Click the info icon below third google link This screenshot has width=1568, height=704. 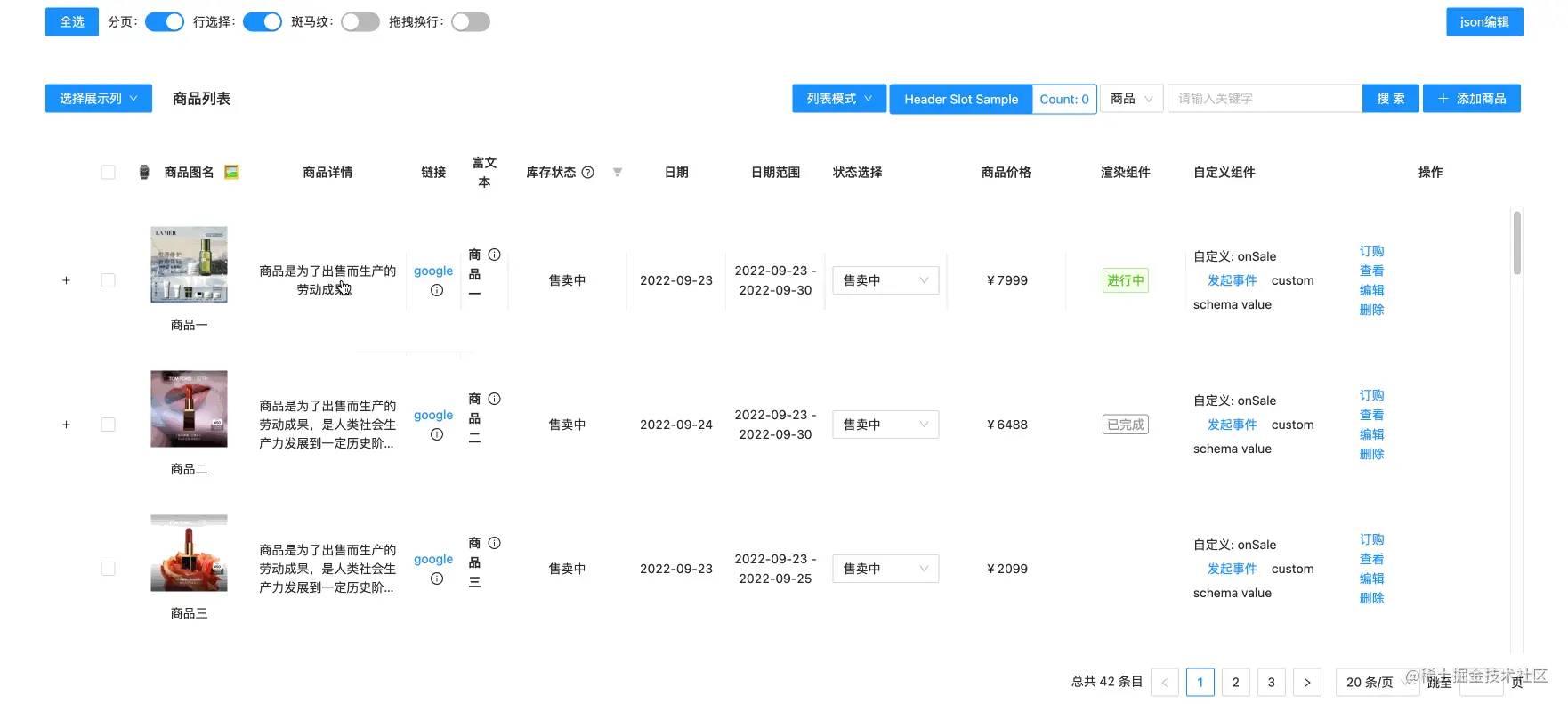coord(437,579)
